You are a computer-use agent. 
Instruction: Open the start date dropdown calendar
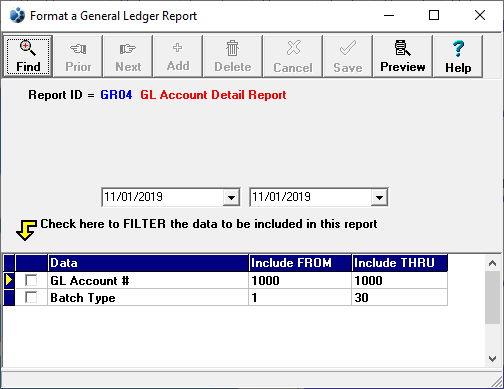tap(231, 197)
